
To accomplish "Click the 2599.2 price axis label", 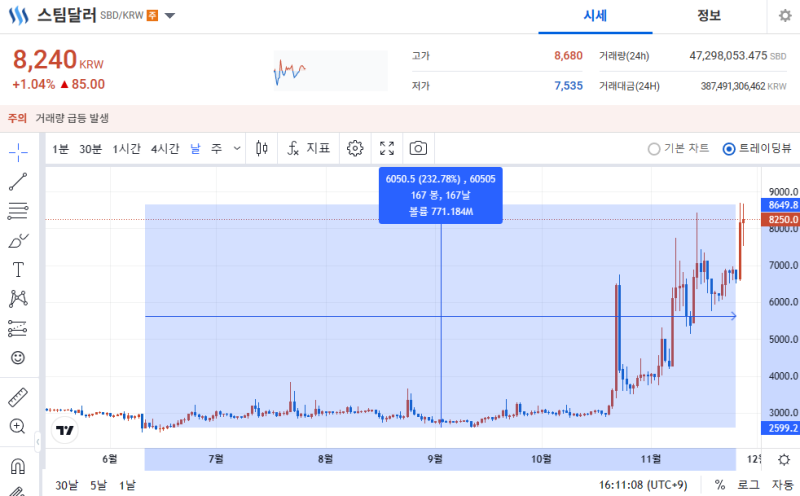I will point(780,428).
